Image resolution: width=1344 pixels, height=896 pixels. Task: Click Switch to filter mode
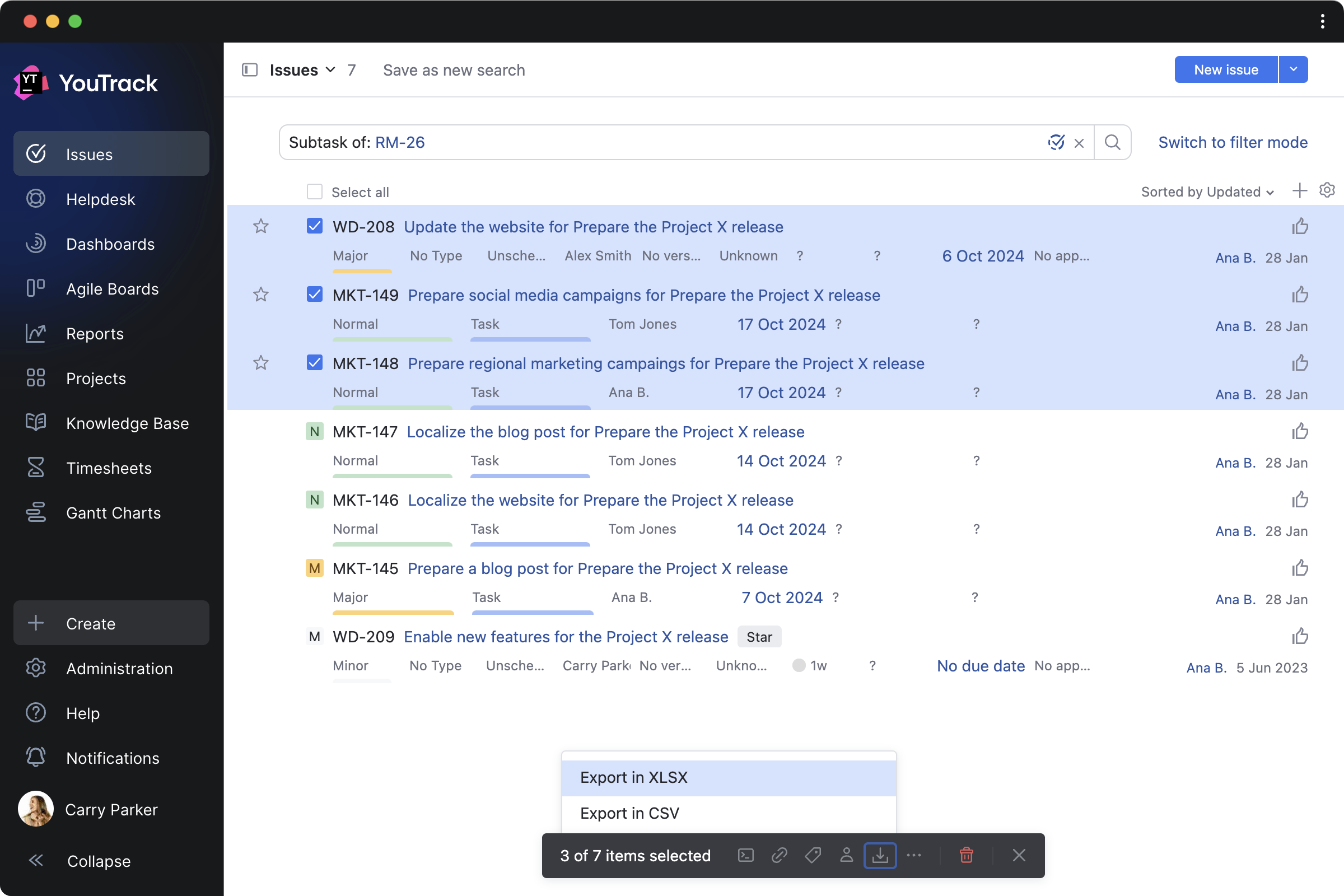(x=1233, y=142)
